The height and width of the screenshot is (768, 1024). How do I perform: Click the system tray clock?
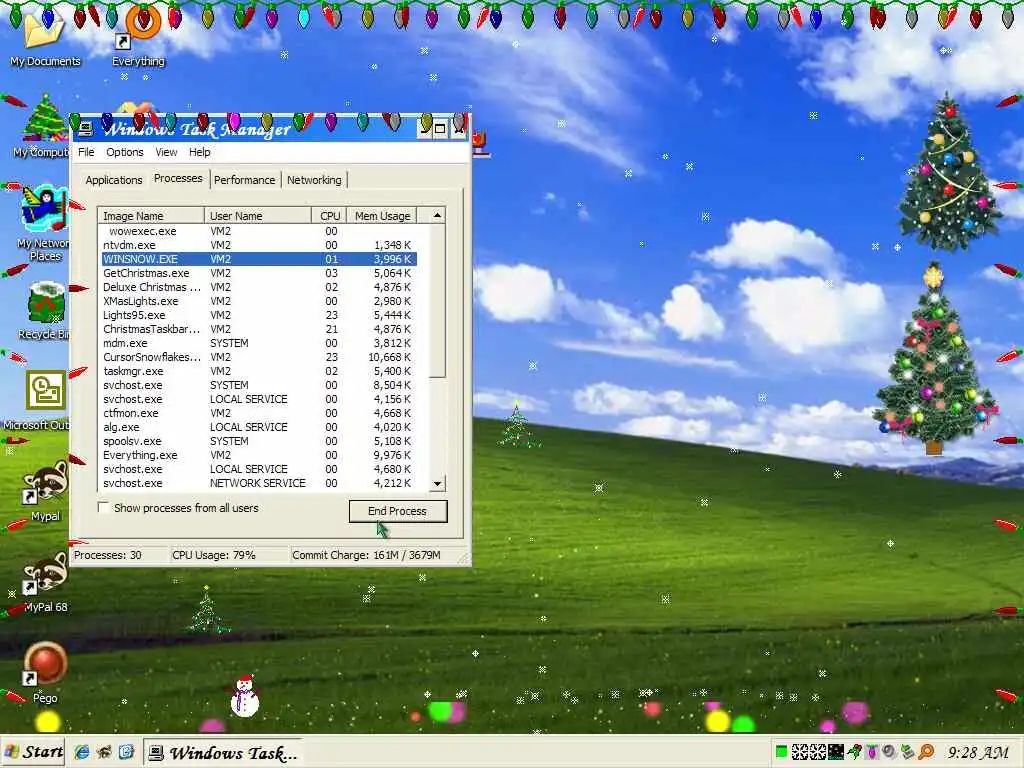click(978, 753)
